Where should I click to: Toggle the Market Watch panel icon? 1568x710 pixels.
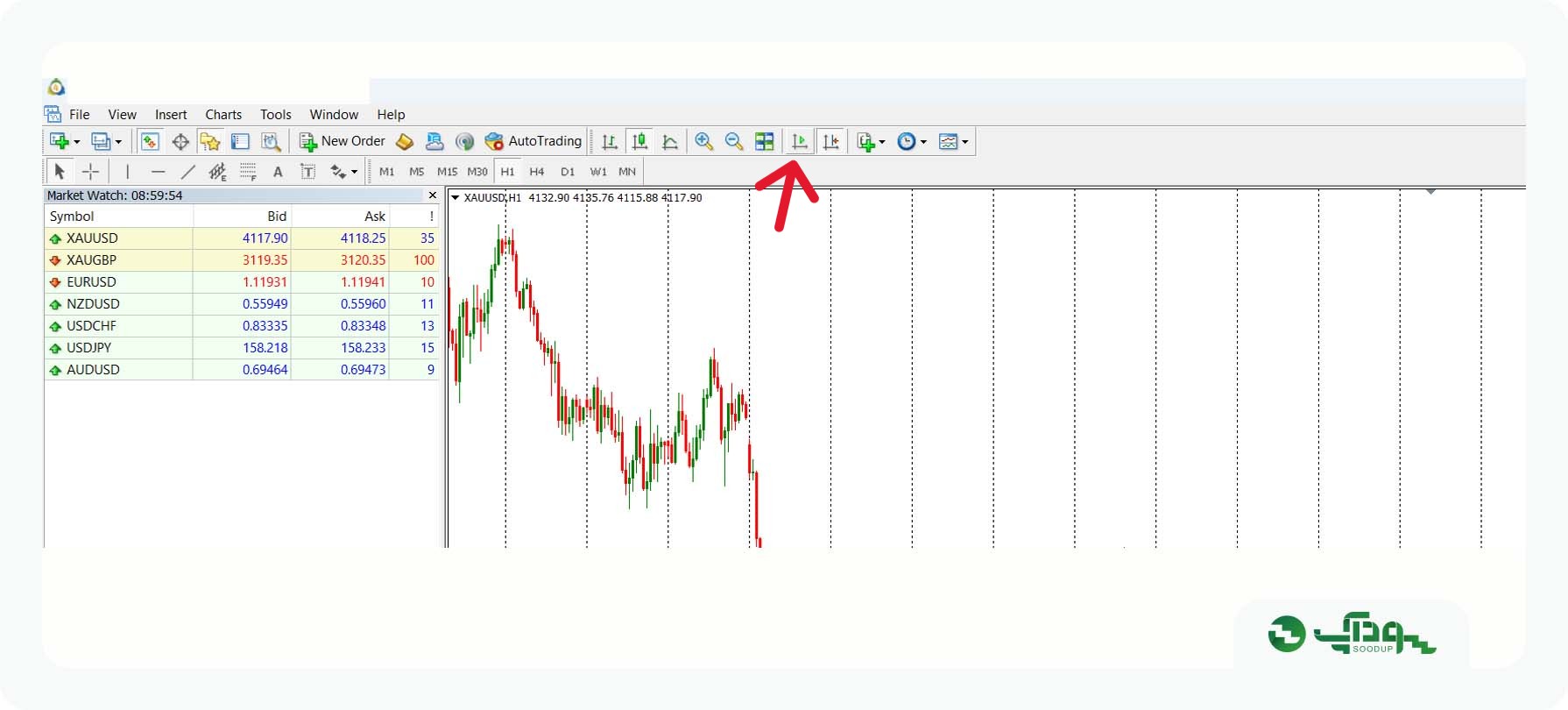point(150,141)
